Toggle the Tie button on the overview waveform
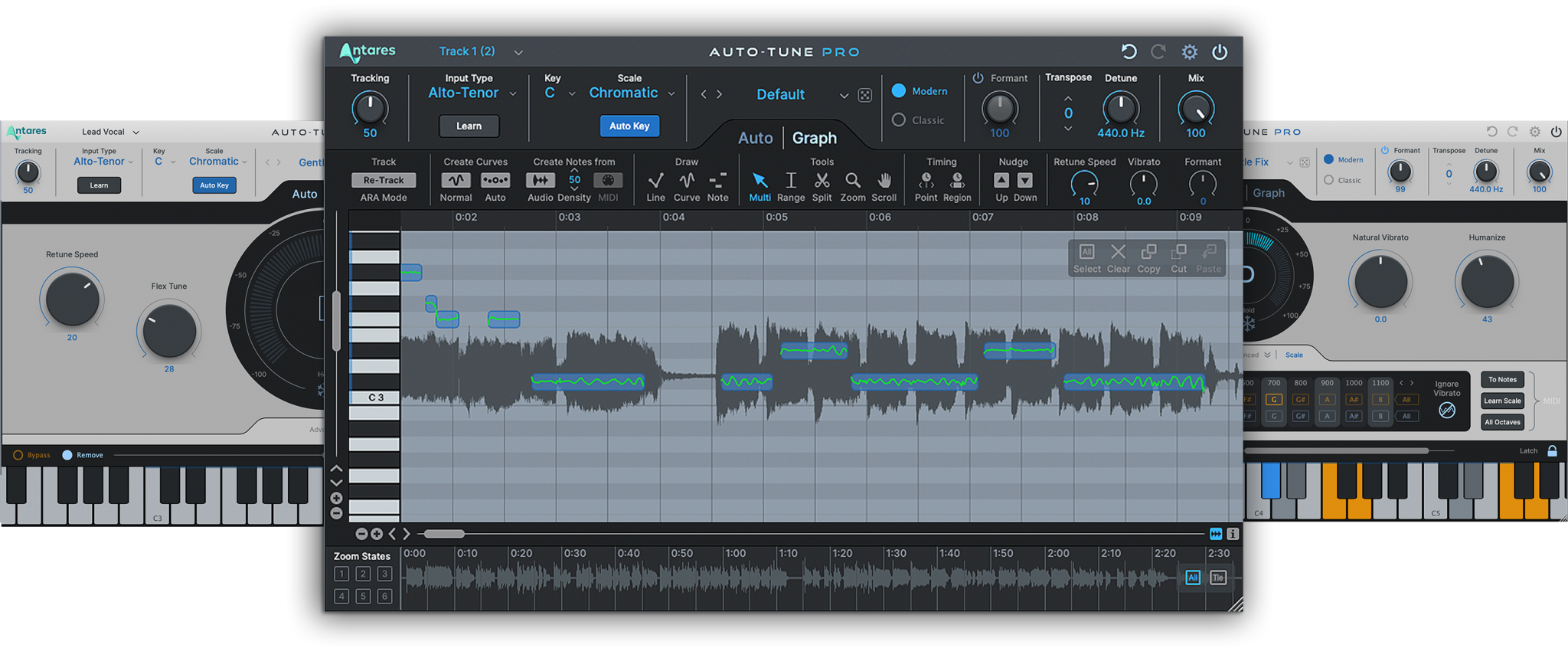The height and width of the screenshot is (648, 1568). pyautogui.click(x=1218, y=578)
